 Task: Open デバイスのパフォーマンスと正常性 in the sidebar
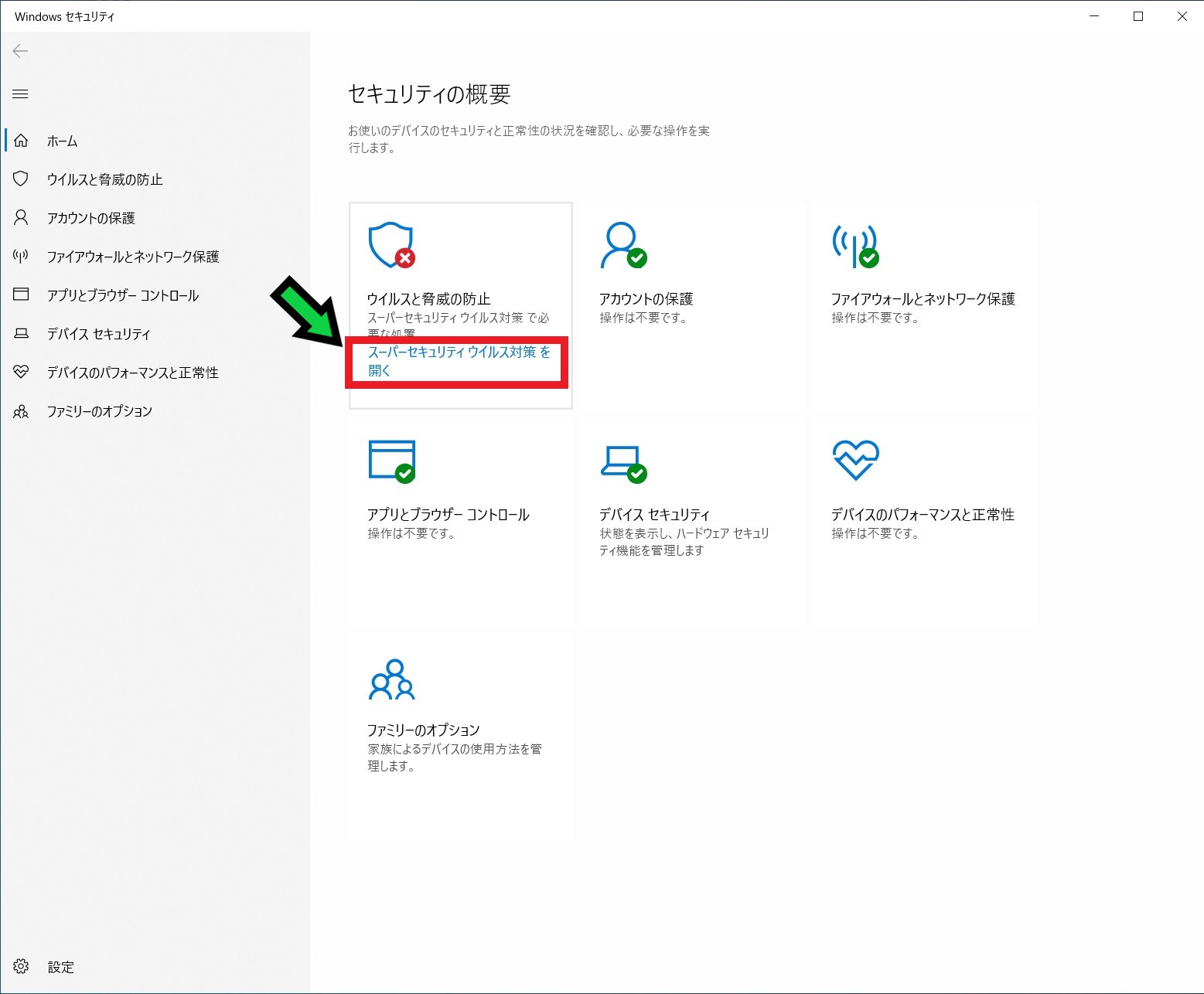[132, 373]
